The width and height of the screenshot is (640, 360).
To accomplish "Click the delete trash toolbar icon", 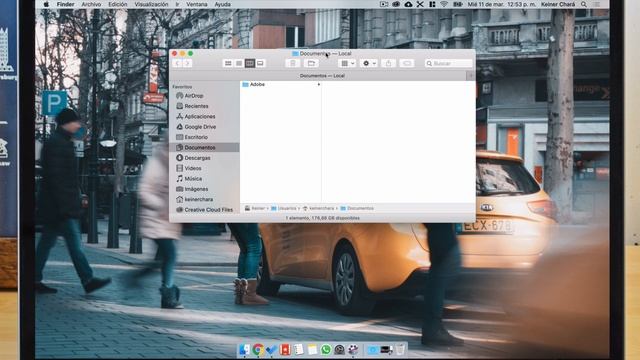I will pyautogui.click(x=293, y=63).
